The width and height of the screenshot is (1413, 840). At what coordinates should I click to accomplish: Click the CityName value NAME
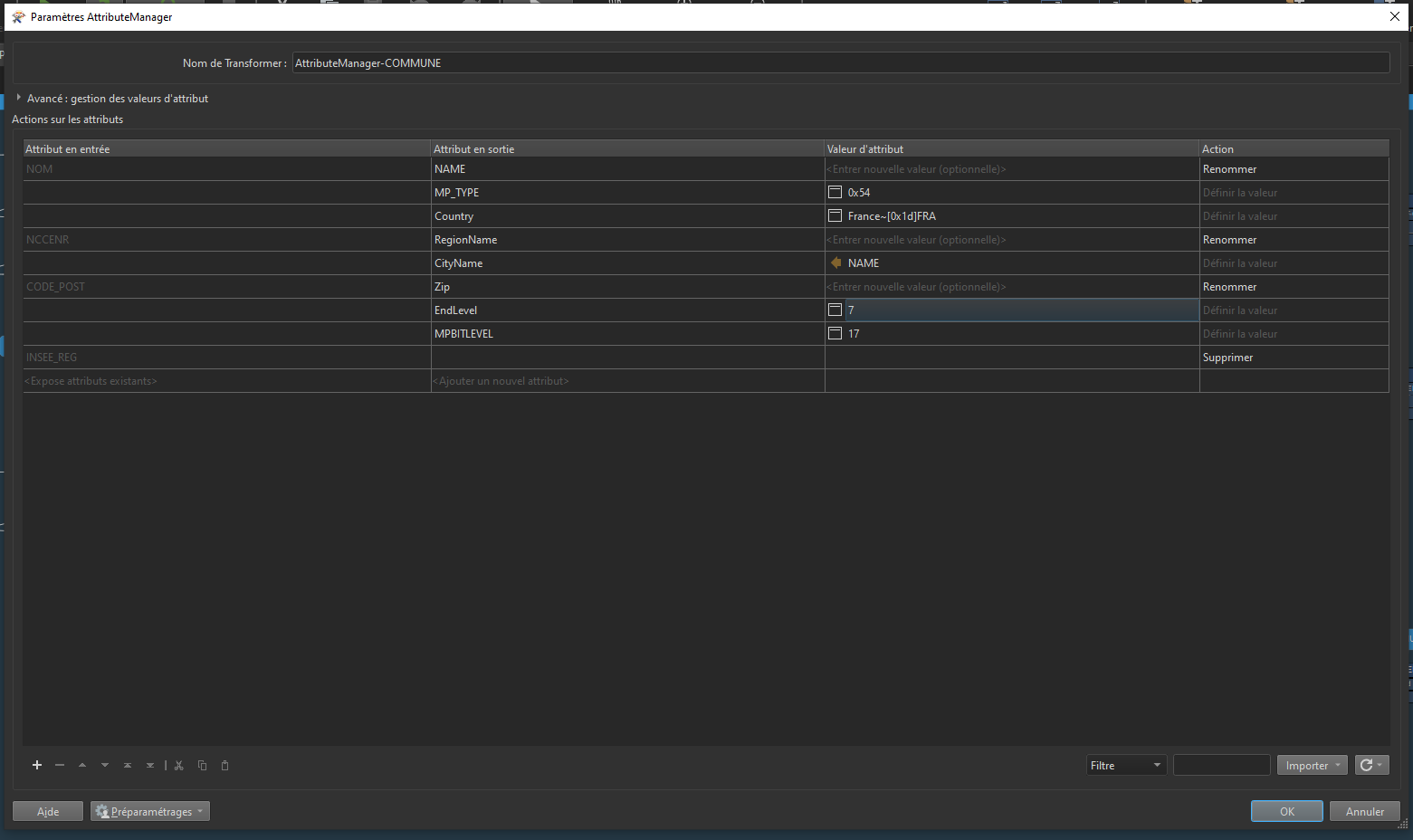[1022, 263]
